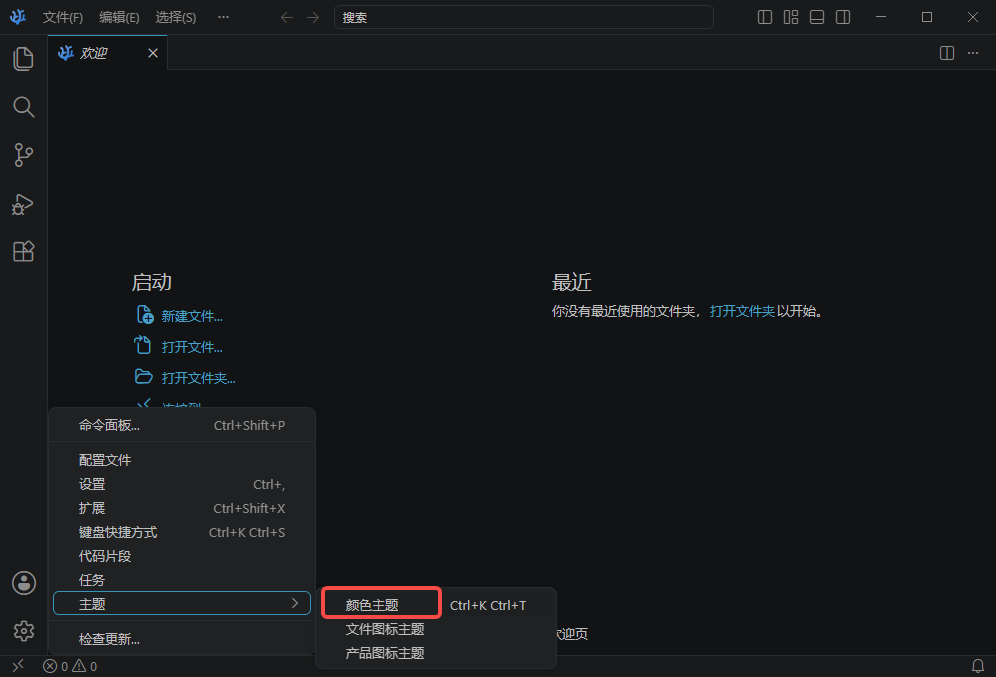996x677 pixels.
Task: Expand the hidden menu bar ellipsis
Action: (223, 17)
